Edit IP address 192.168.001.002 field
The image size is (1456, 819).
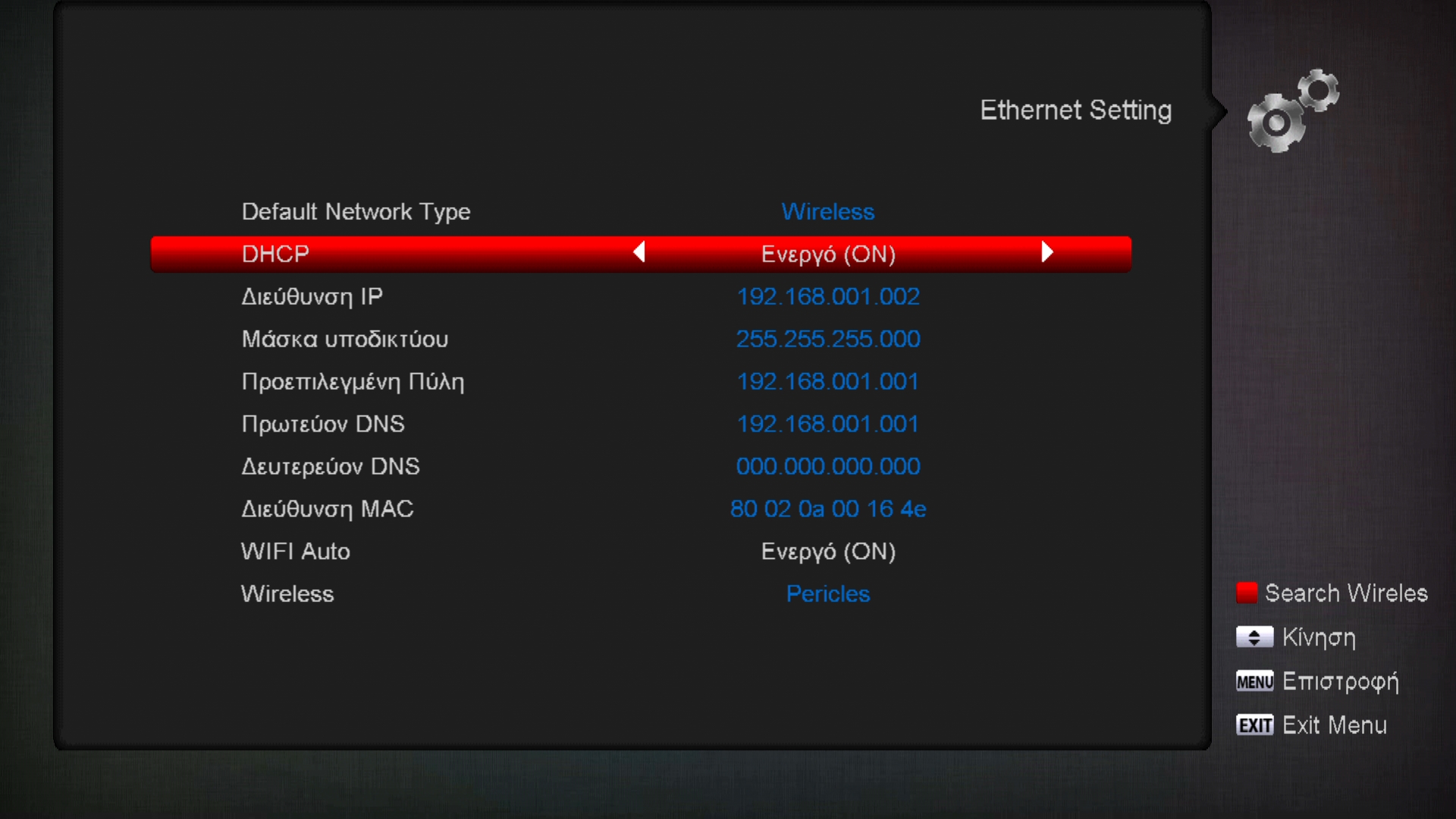(x=828, y=297)
